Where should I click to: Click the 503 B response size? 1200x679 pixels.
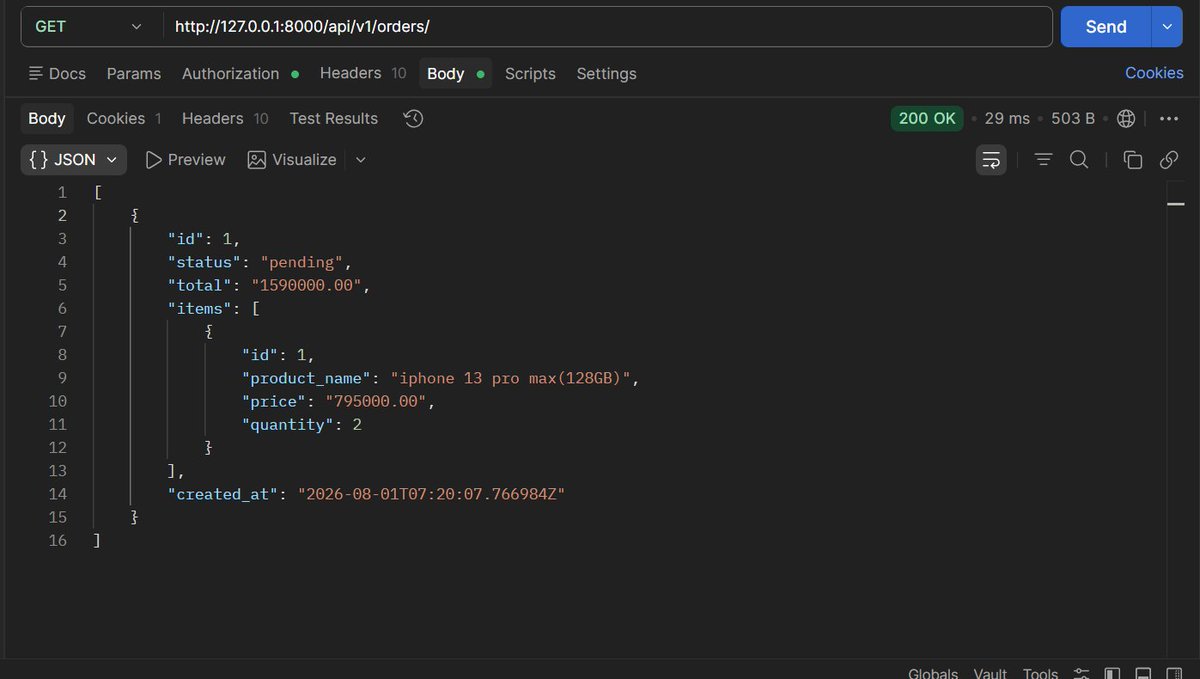click(1073, 118)
